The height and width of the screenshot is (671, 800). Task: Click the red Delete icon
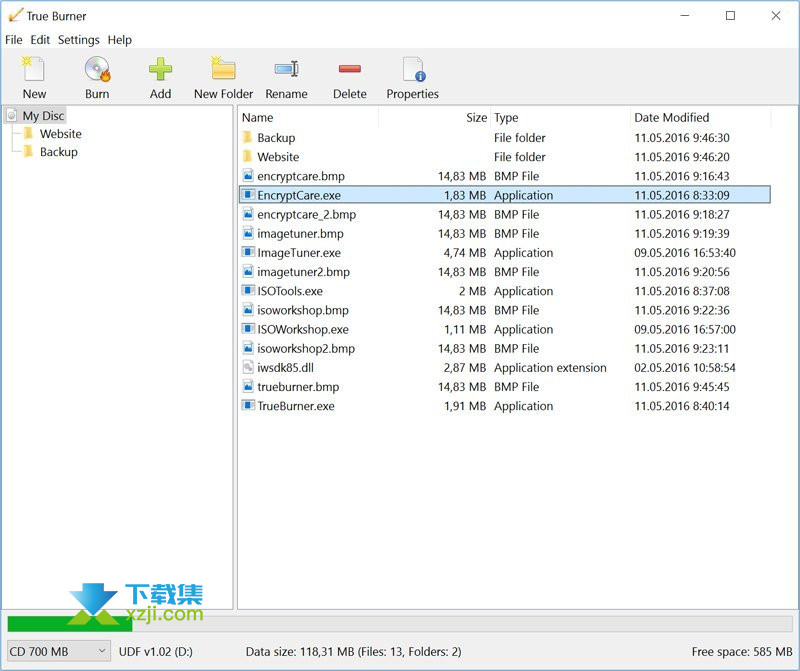349,69
